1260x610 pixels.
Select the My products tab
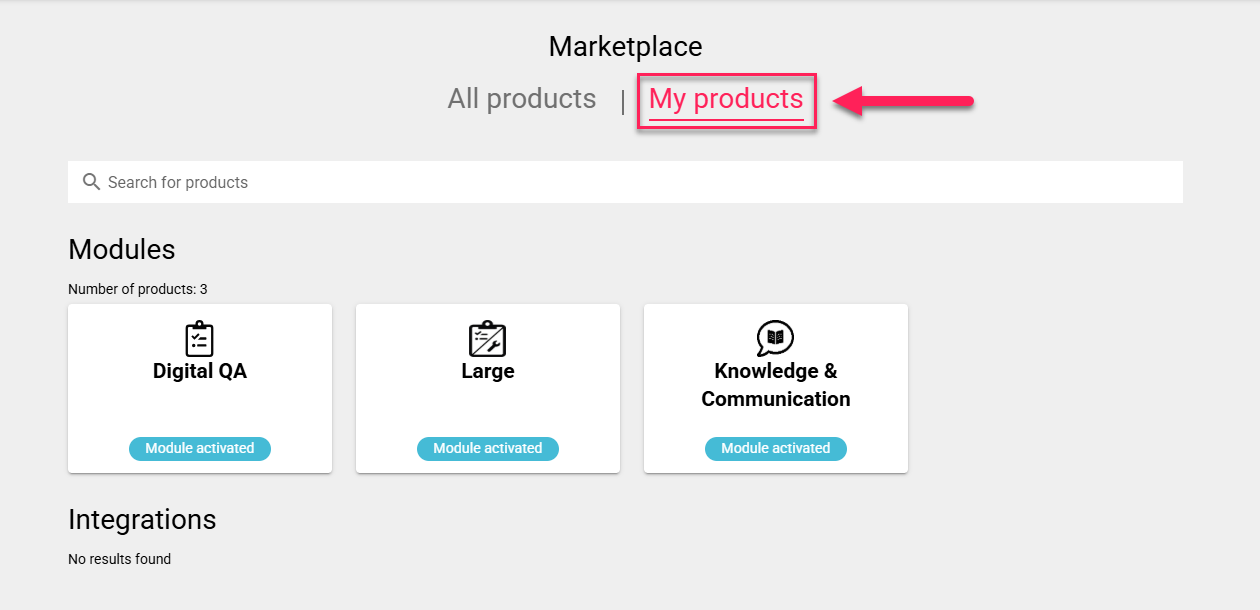pyautogui.click(x=726, y=99)
